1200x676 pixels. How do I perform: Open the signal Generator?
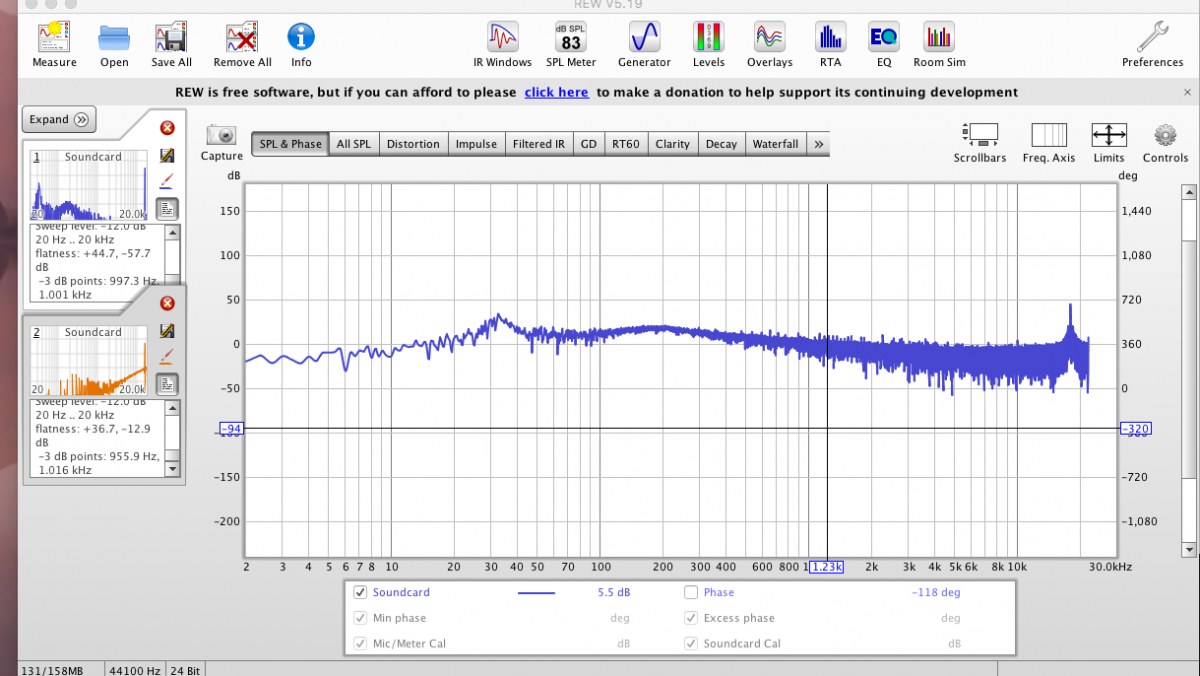coord(644,37)
